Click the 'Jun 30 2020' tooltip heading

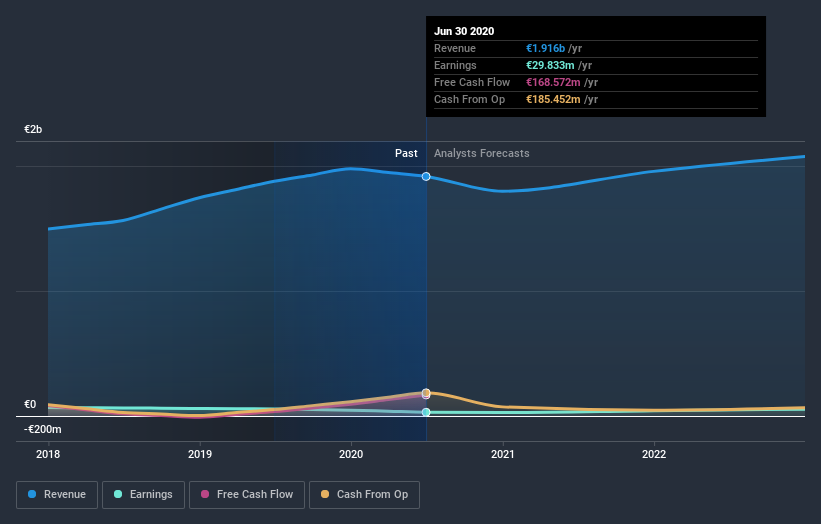(464, 31)
